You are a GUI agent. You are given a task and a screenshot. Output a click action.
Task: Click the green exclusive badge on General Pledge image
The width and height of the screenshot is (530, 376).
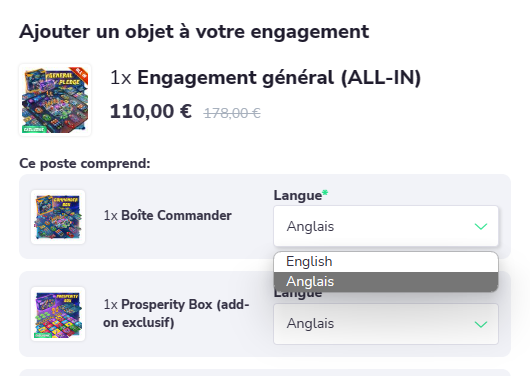pyautogui.click(x=34, y=129)
